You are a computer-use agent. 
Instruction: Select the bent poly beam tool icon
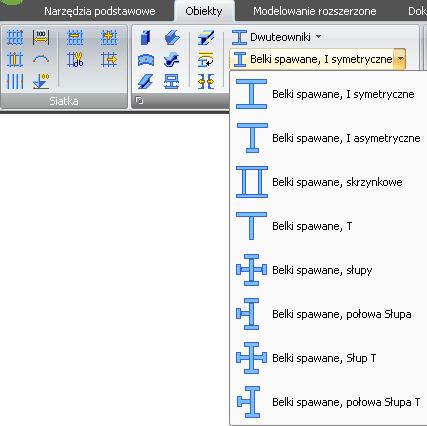tap(172, 60)
